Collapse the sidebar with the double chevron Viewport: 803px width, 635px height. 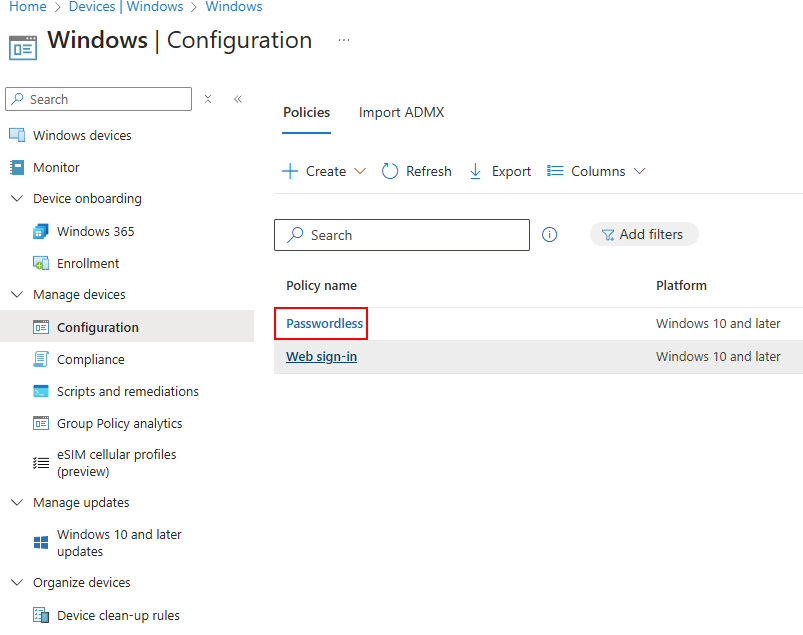(238, 99)
